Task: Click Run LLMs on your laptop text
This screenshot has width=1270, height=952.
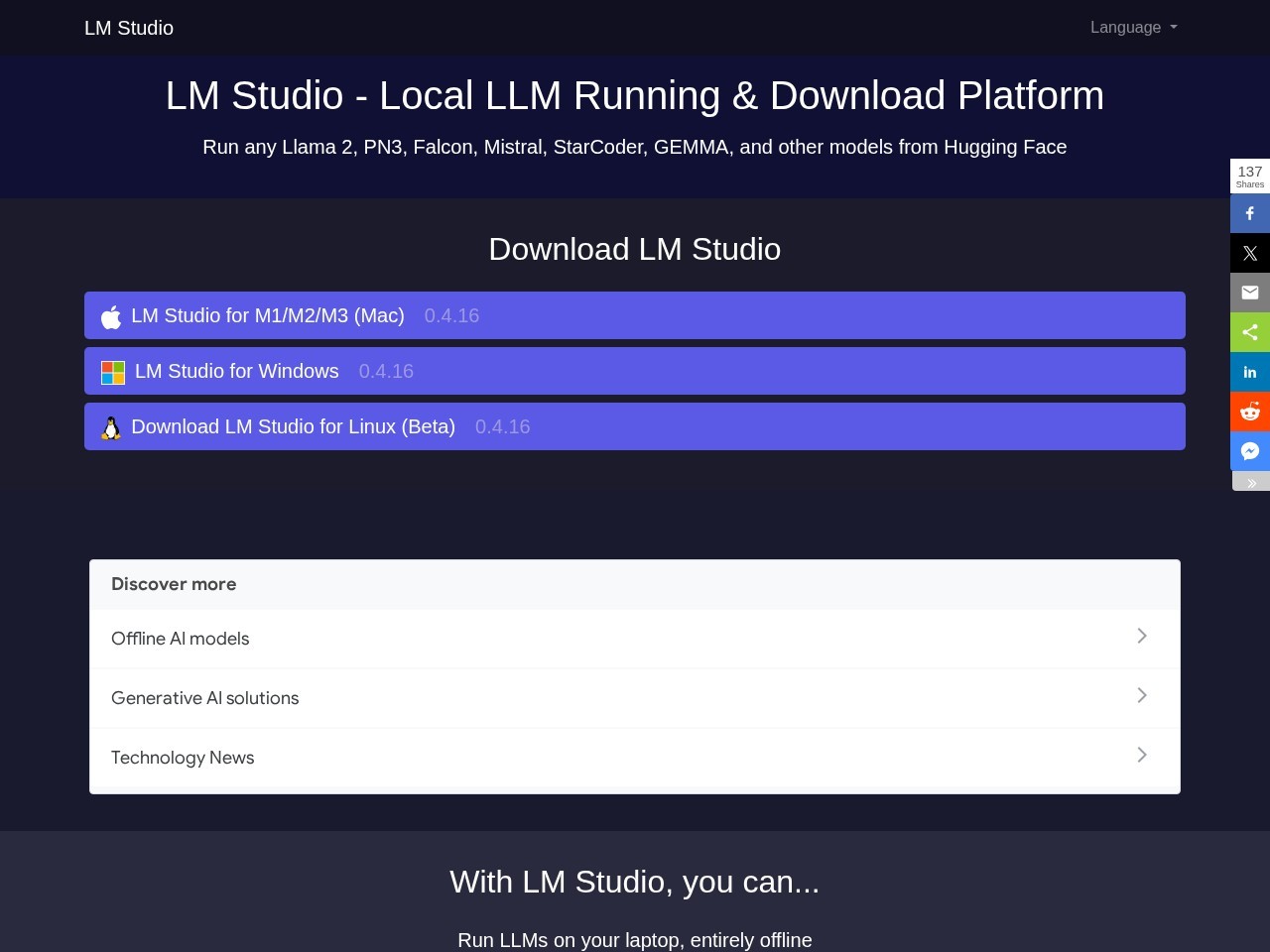Action: pyautogui.click(x=635, y=940)
